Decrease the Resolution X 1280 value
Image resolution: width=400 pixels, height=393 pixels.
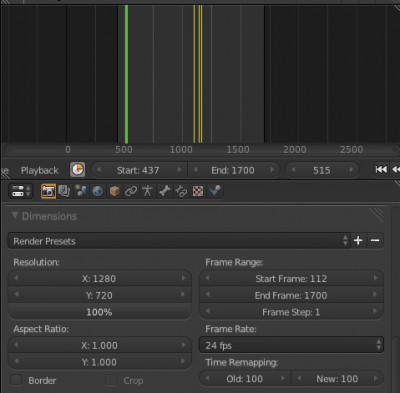16,278
